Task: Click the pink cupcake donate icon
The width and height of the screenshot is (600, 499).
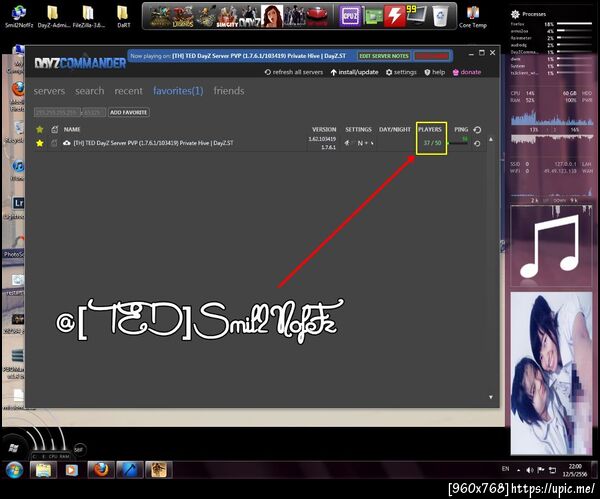Action: (456, 72)
